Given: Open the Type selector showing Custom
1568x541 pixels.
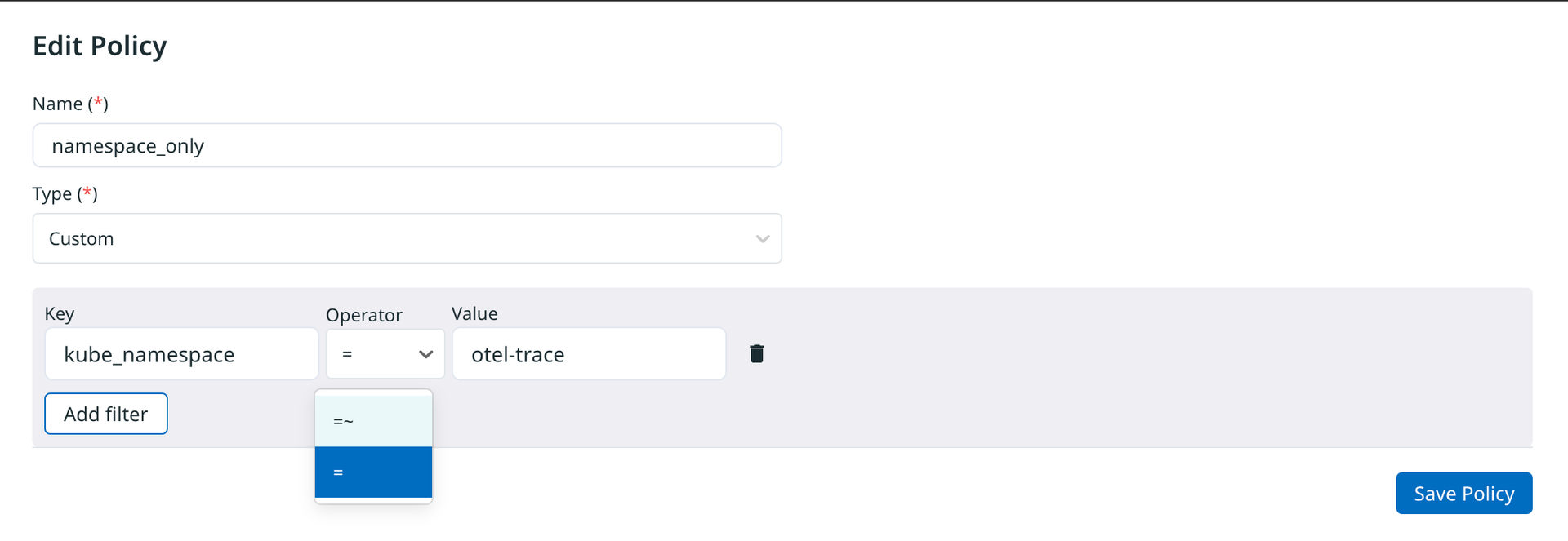Looking at the screenshot, I should (407, 238).
